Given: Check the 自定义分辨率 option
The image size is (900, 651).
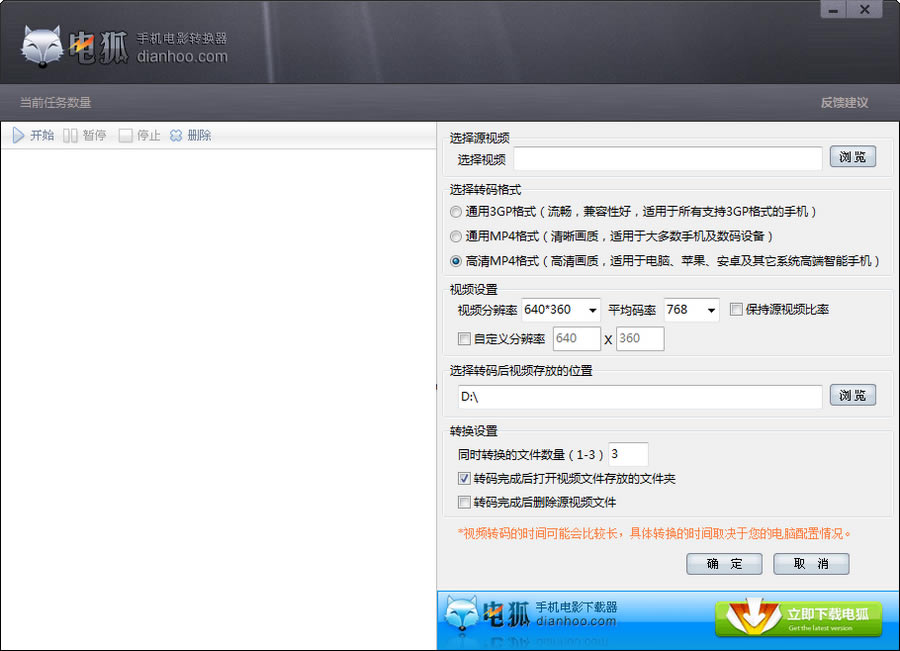Looking at the screenshot, I should tap(464, 339).
